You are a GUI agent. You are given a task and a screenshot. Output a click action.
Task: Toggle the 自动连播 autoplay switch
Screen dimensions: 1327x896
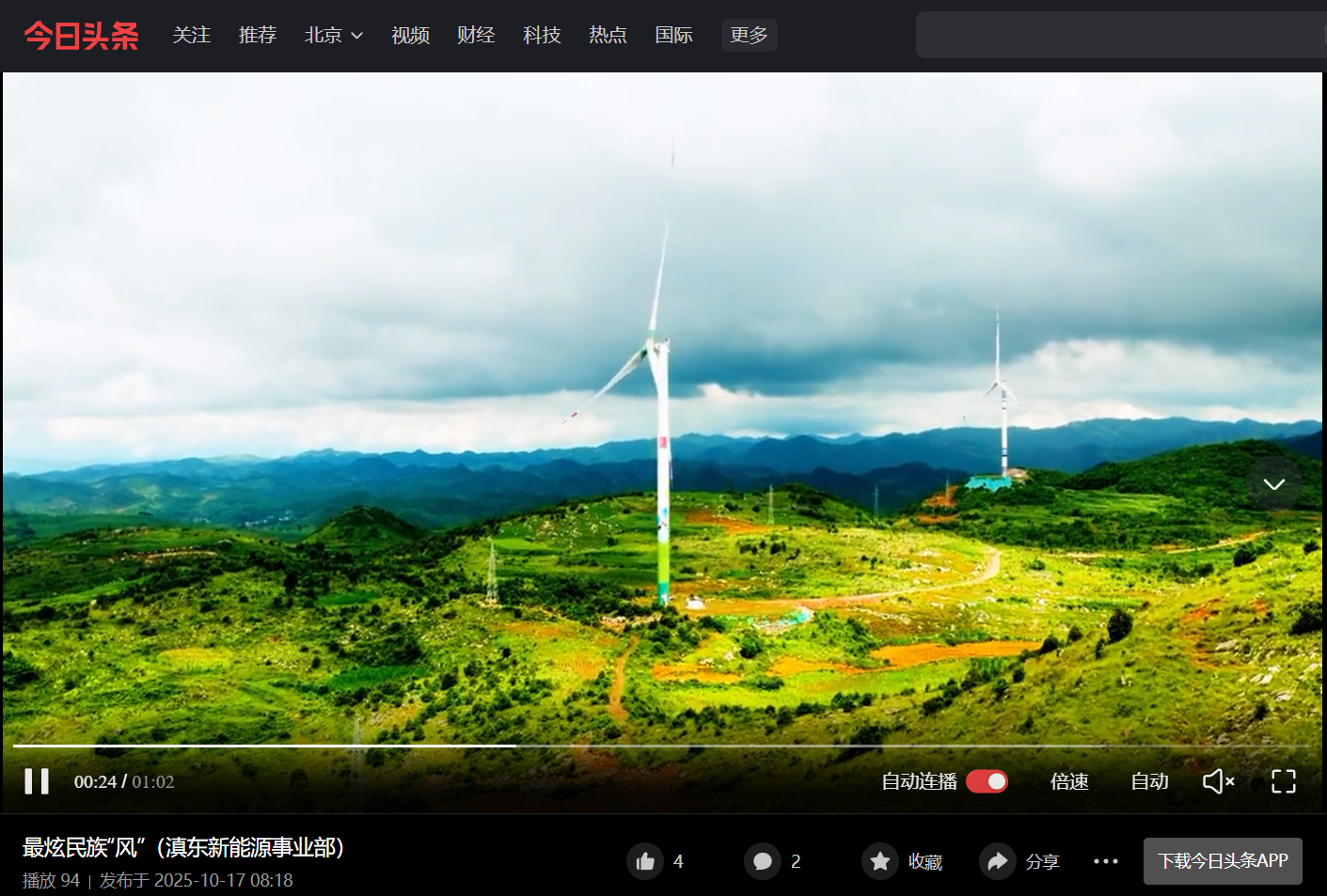[987, 781]
